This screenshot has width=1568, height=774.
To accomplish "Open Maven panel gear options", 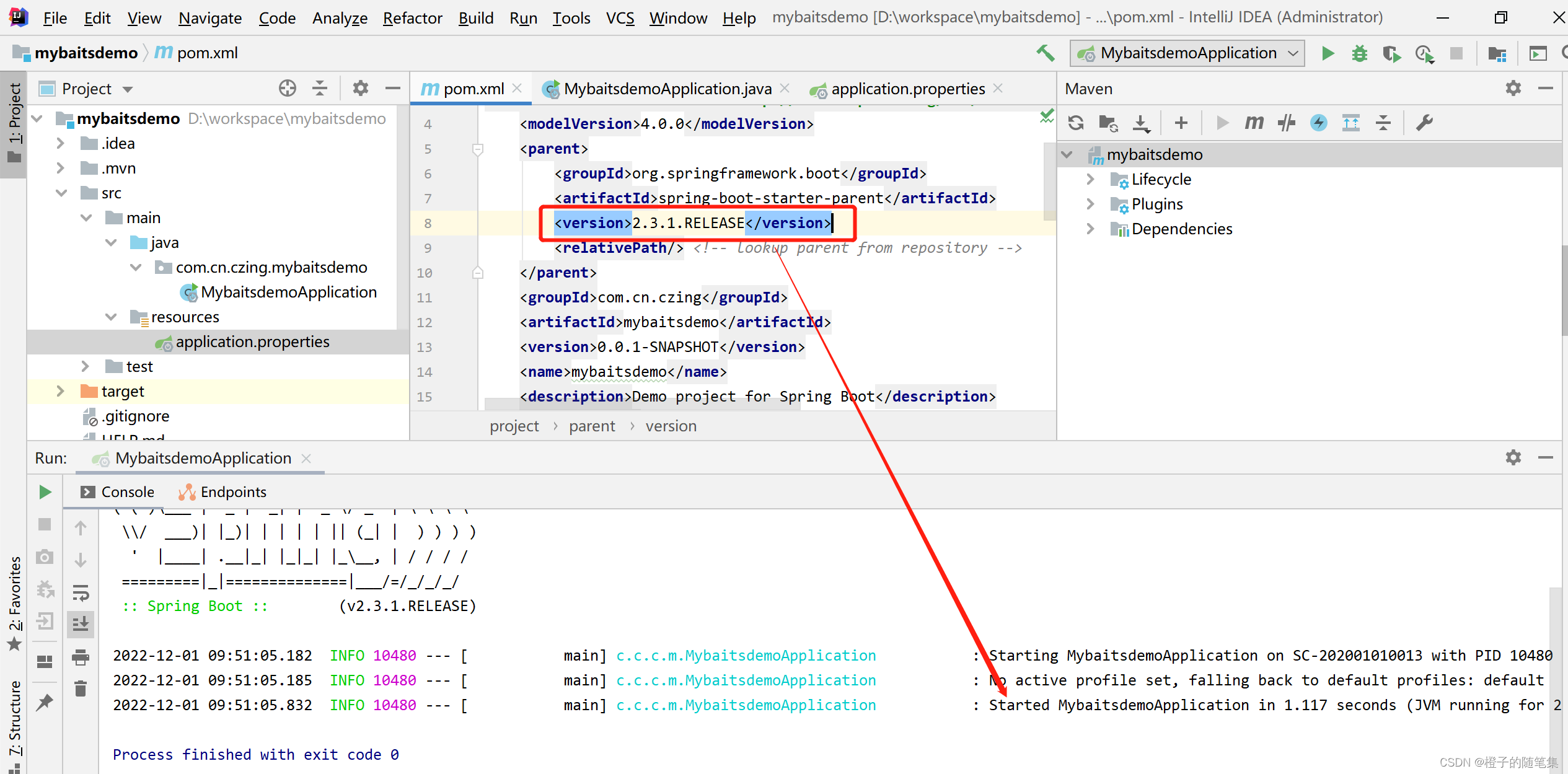I will [1513, 89].
